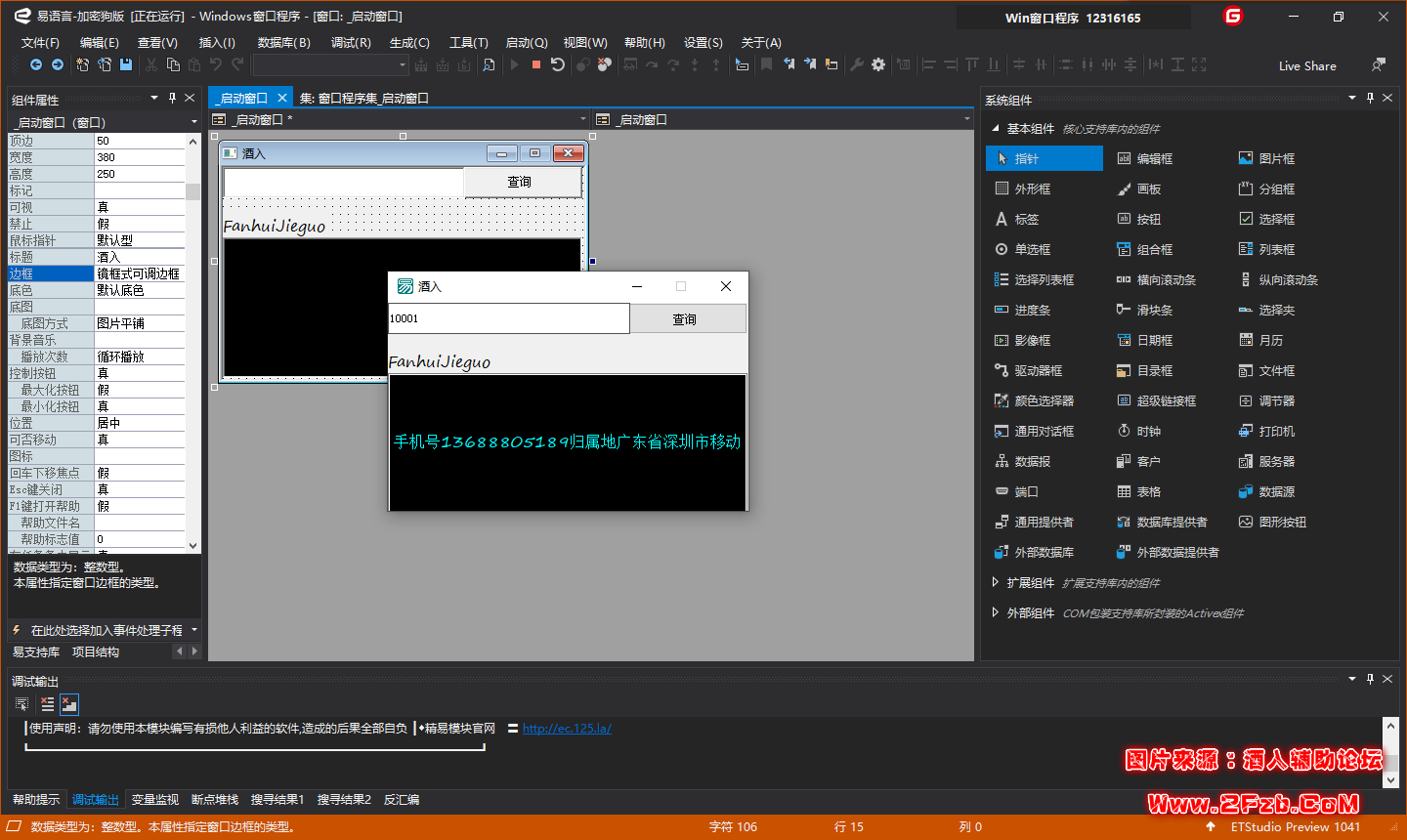
Task: Open the event handler selection dropdown
Action: (194, 630)
